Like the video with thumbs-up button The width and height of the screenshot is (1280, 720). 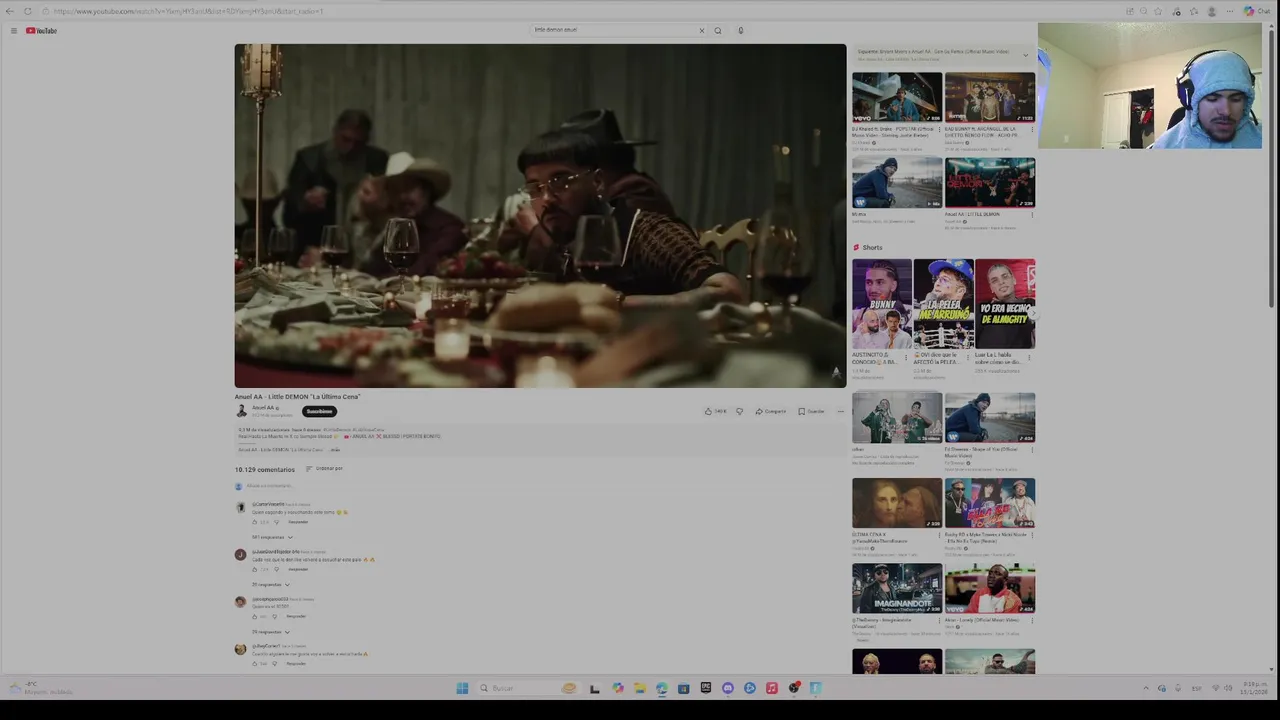pos(714,411)
